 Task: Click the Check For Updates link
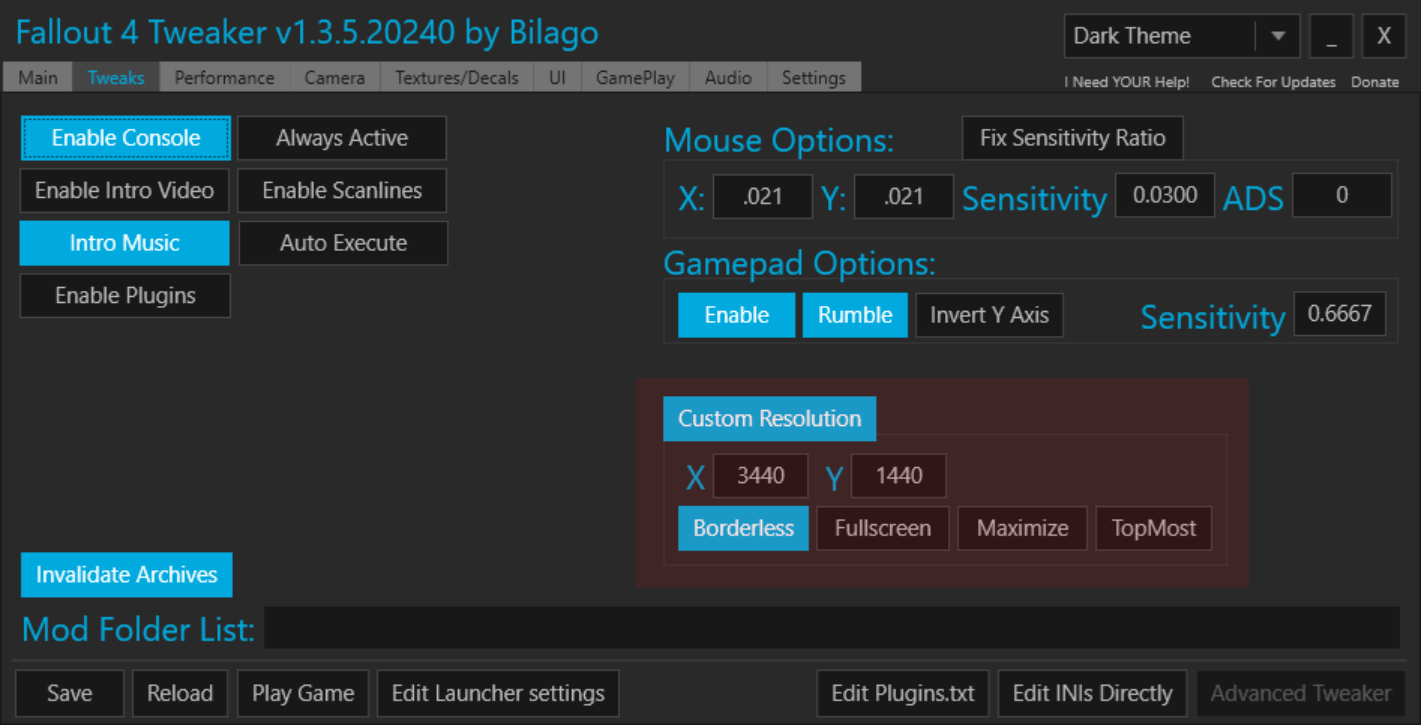tap(1273, 82)
